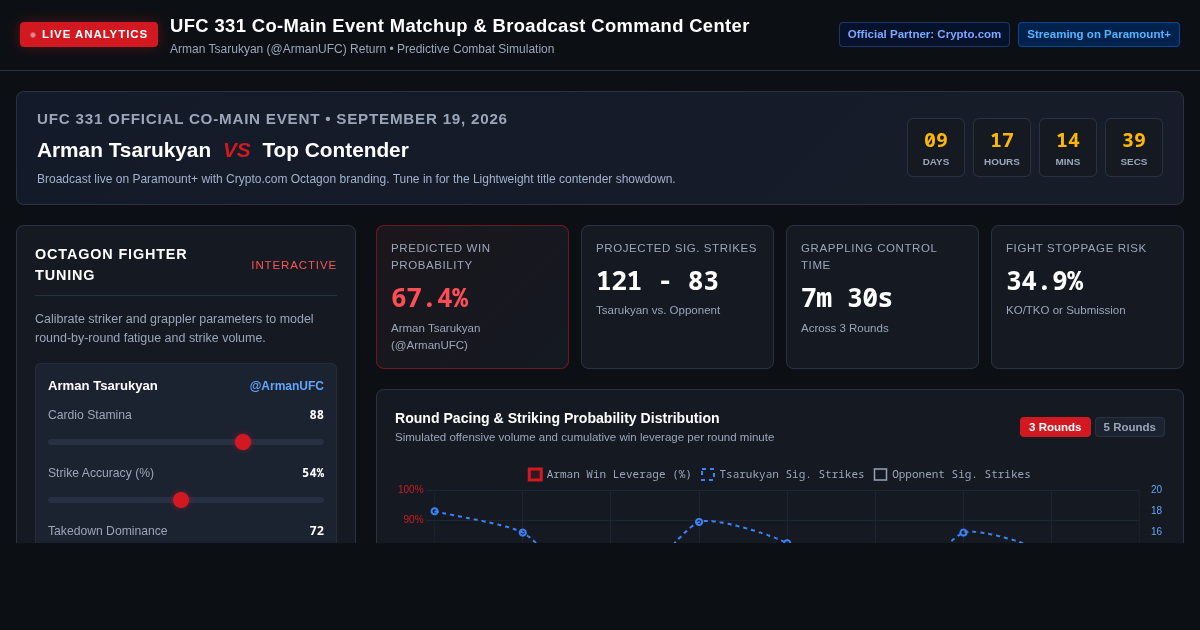Click the Octagon Fighter Tuning heading
The image size is (1200, 630).
pos(111,265)
